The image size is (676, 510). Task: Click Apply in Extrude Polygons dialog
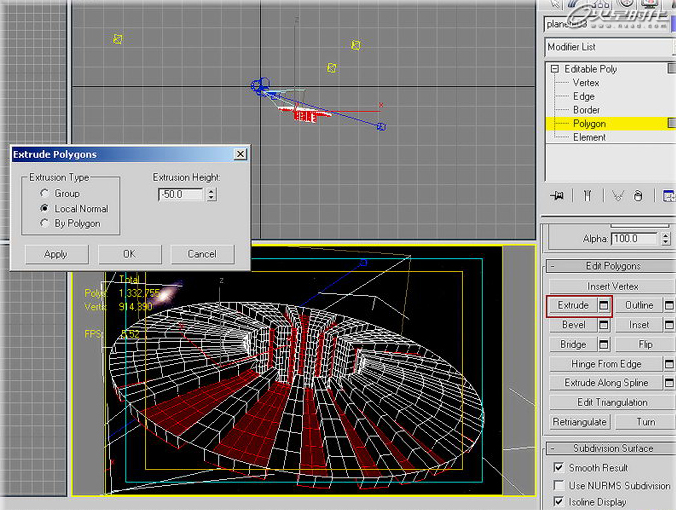click(56, 254)
